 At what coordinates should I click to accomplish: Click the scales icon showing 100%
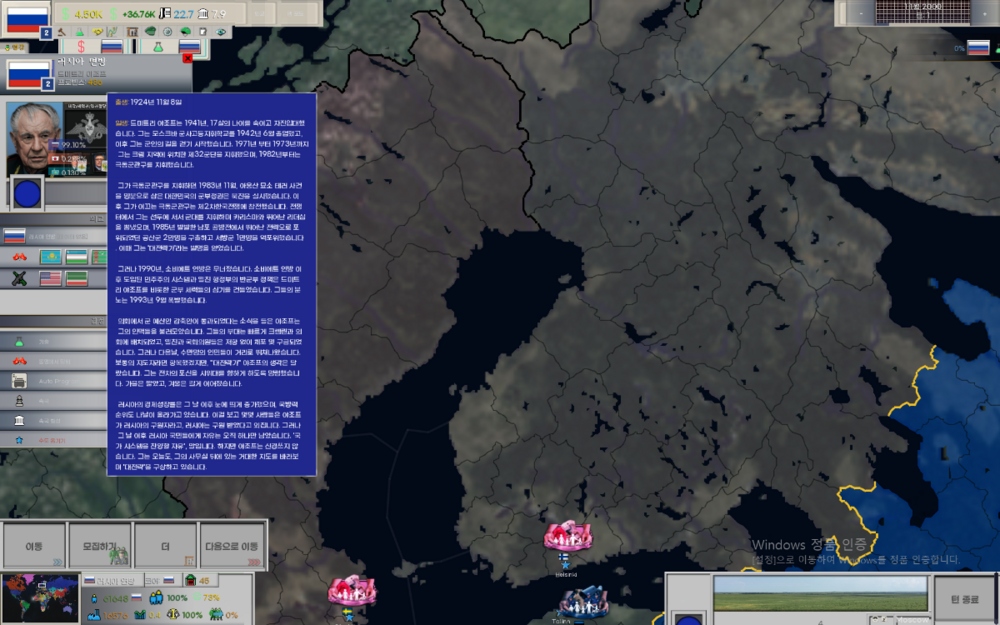(x=173, y=615)
